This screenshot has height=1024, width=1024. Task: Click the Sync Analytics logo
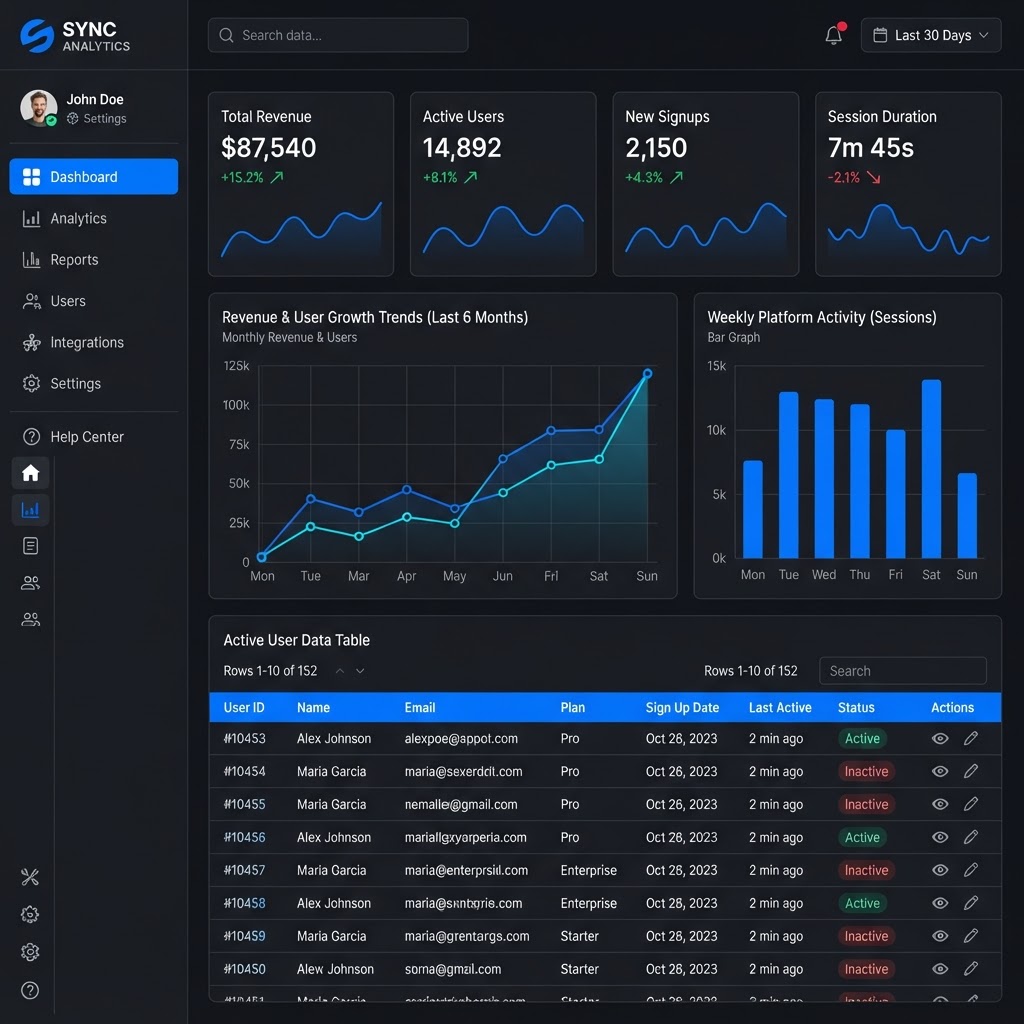tap(74, 36)
